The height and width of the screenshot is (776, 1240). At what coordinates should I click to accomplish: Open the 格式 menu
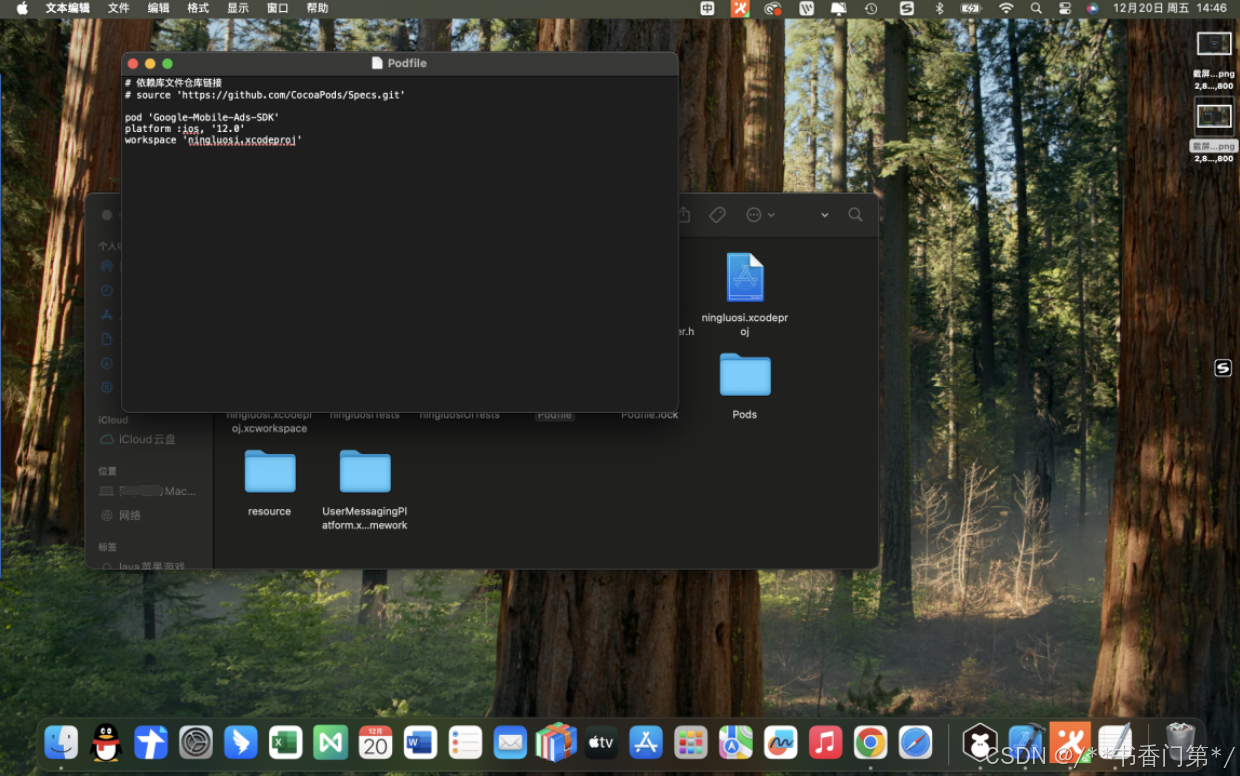pos(198,8)
